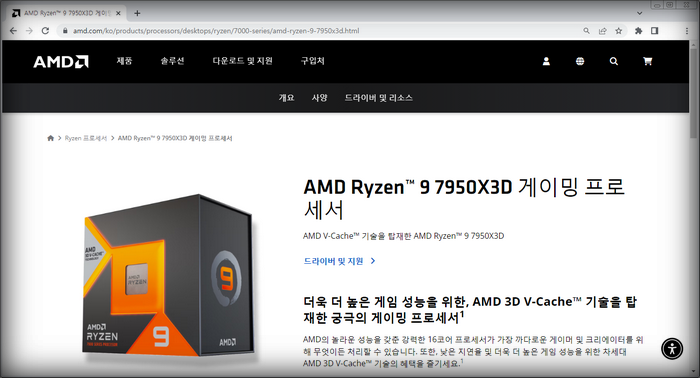Click the Ryzen 9 product box image

click(169, 275)
